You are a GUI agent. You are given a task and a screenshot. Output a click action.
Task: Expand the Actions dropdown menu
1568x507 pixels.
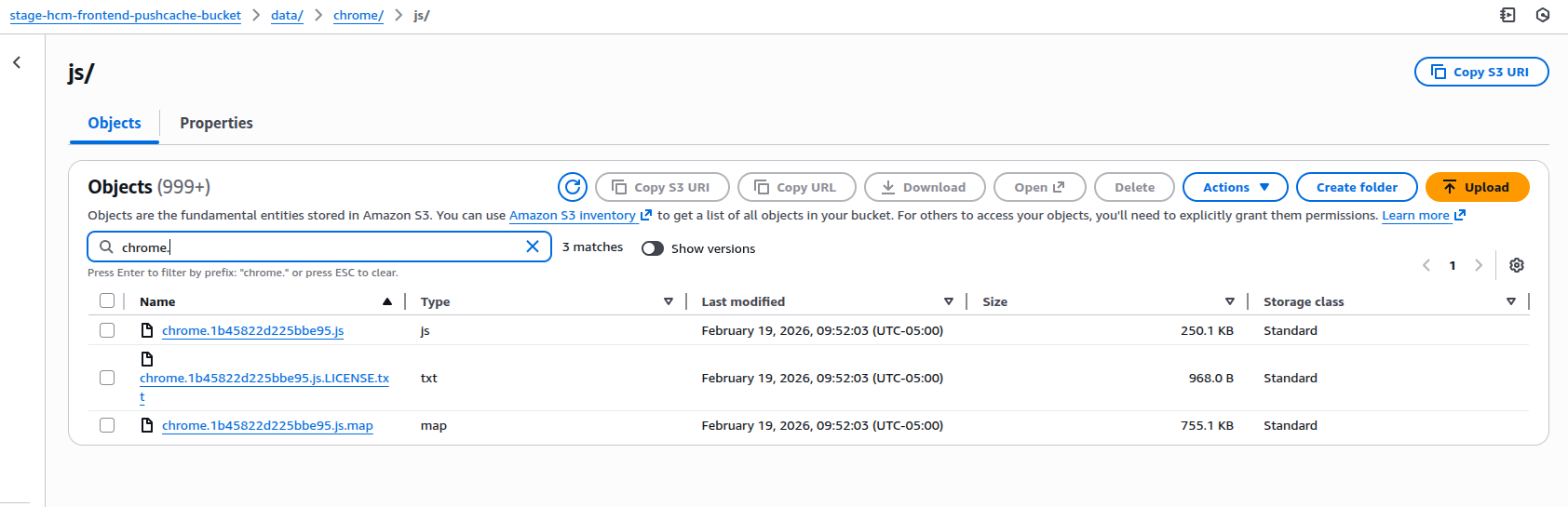pos(1235,187)
